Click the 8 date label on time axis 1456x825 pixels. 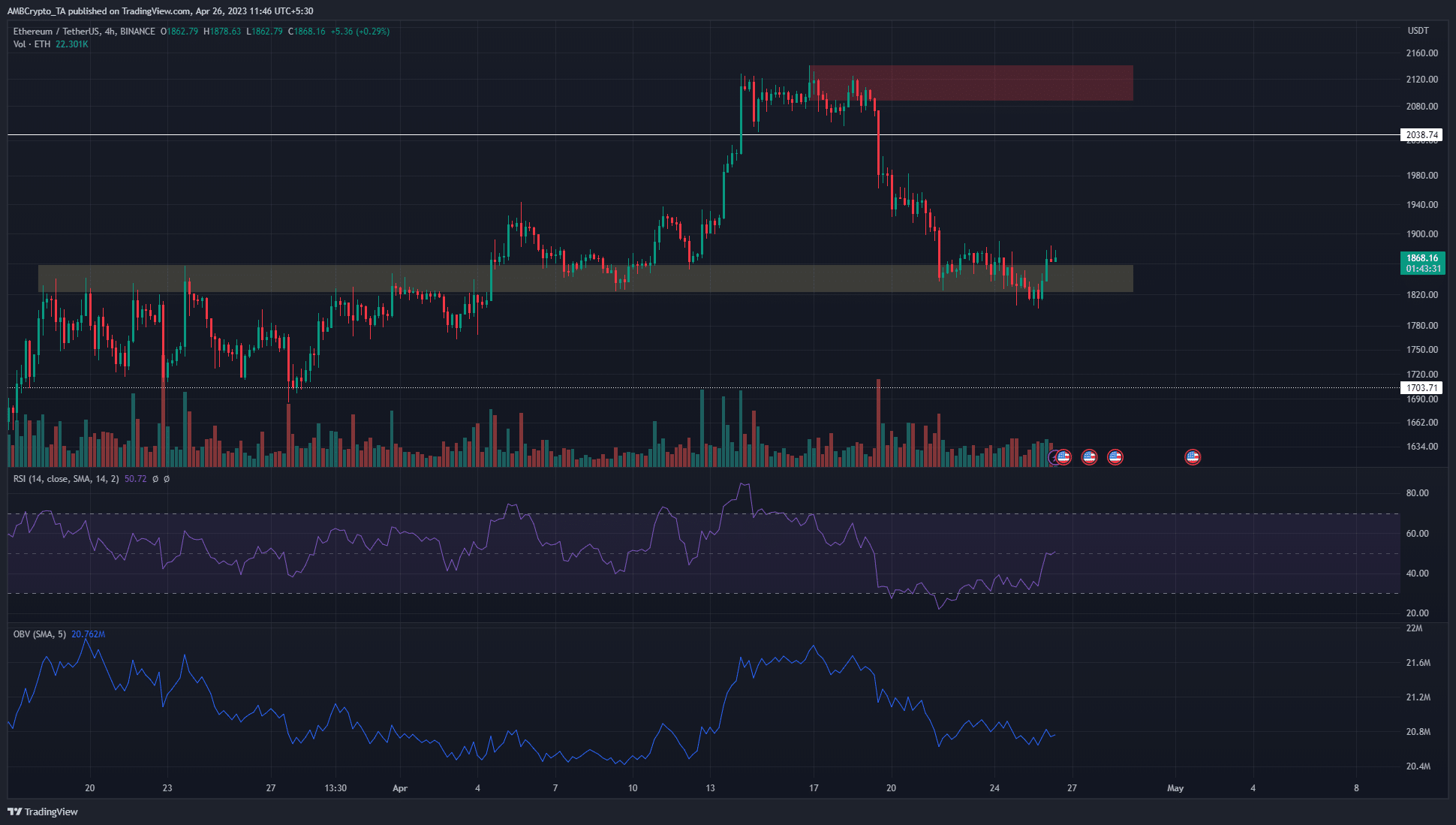pyautogui.click(x=1356, y=788)
